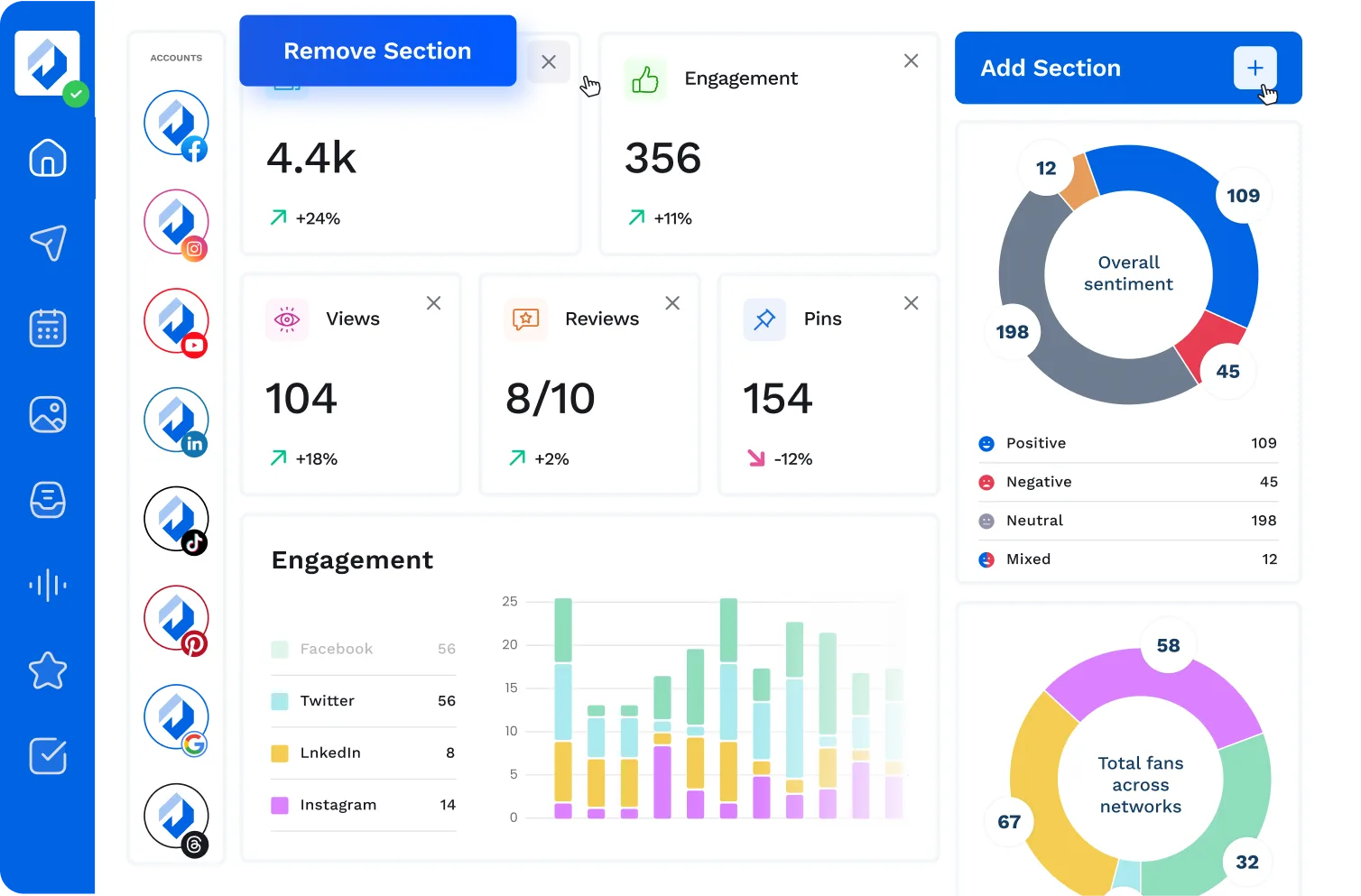Click the 356 engagement value

click(662, 159)
